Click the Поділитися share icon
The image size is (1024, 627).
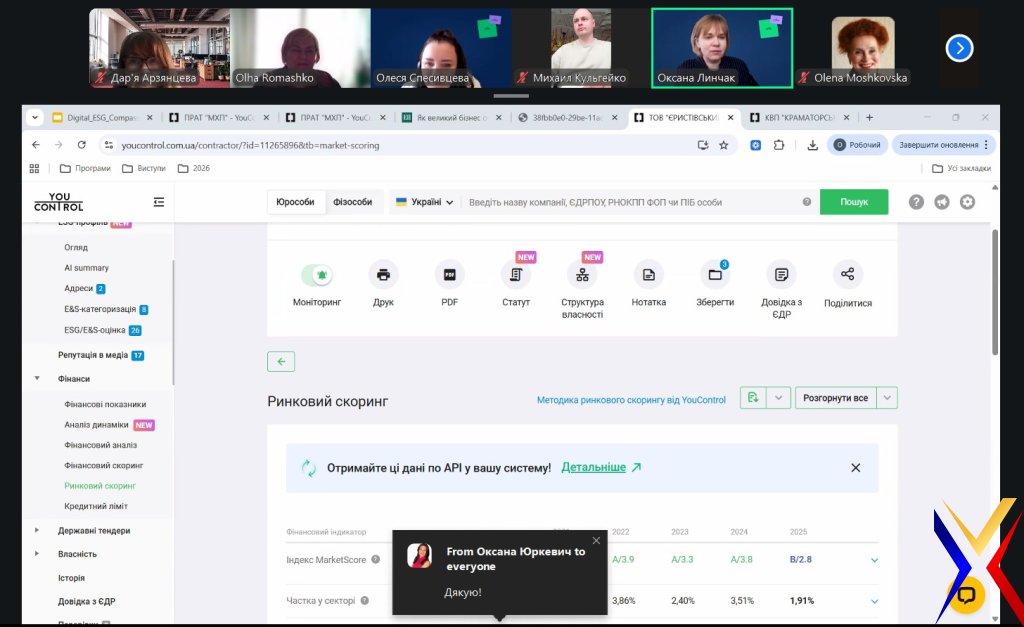coord(848,275)
